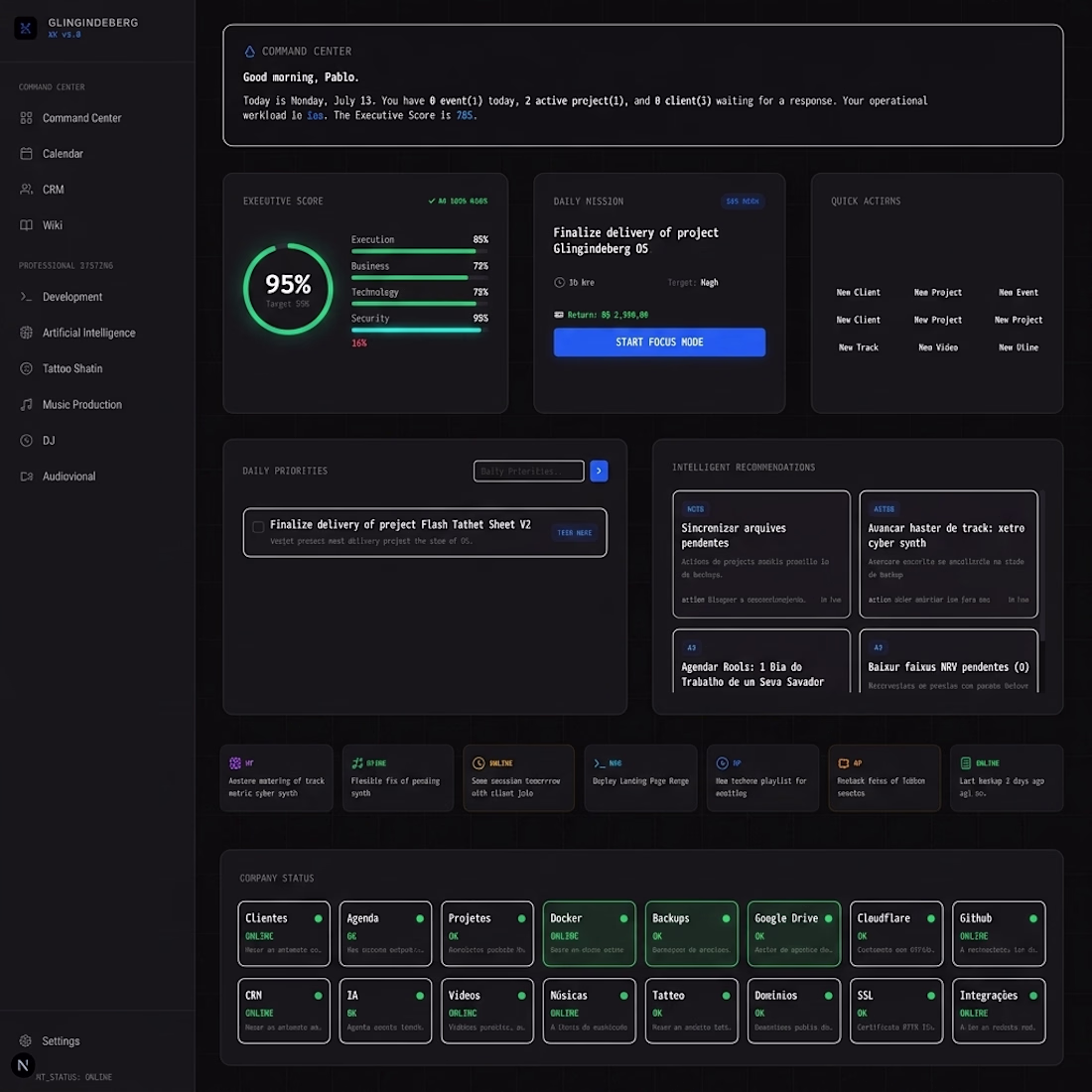This screenshot has width=1092, height=1092.
Task: Open the Dominios status card
Action: tap(794, 1011)
